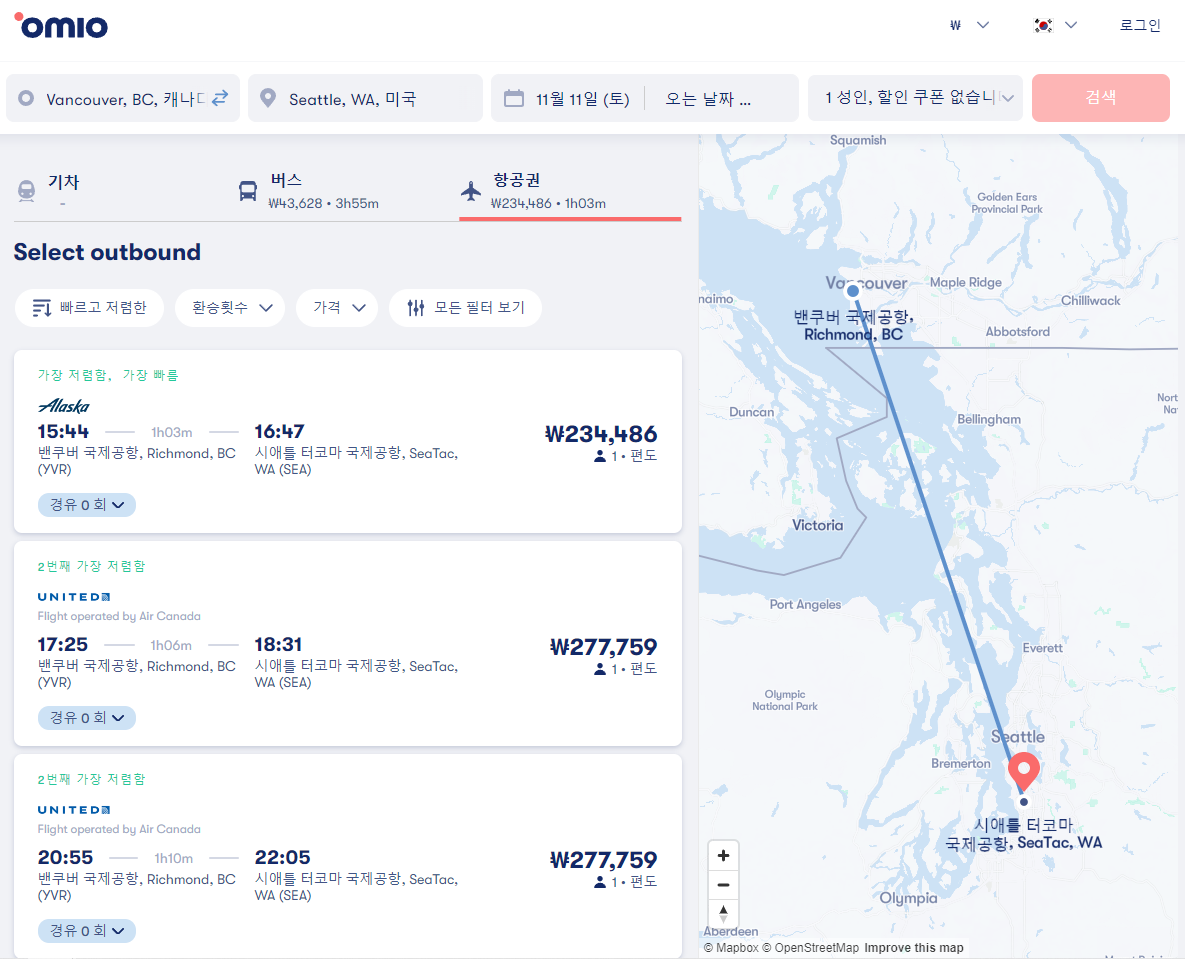1185x959 pixels.
Task: Click the origin location circle icon
Action: pyautogui.click(x=26, y=98)
